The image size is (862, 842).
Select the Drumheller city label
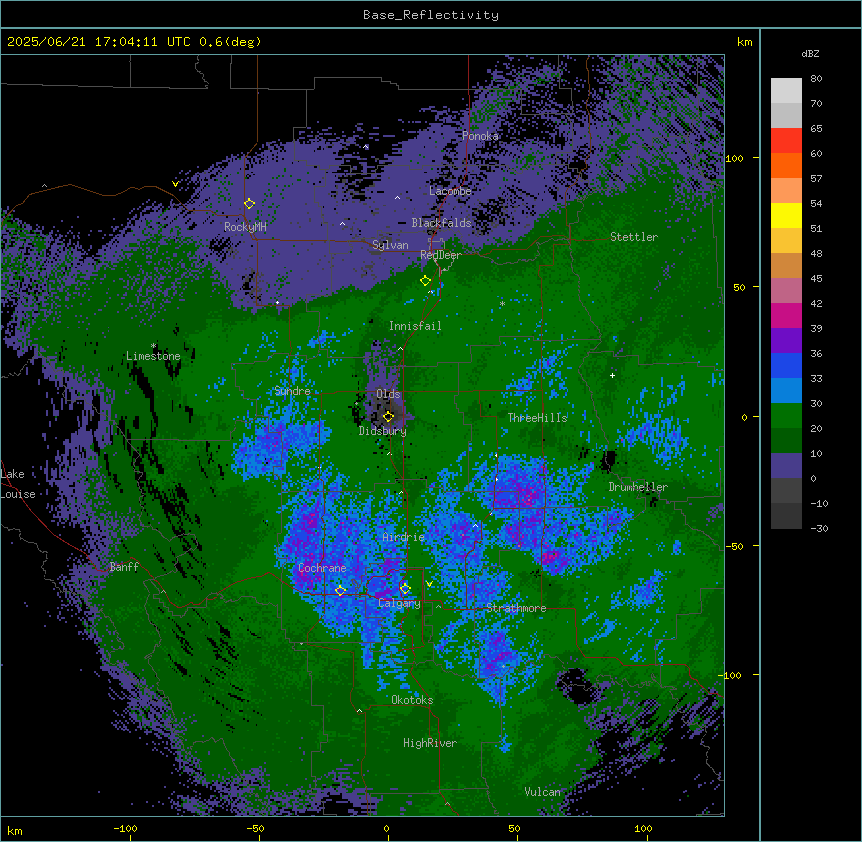[638, 487]
